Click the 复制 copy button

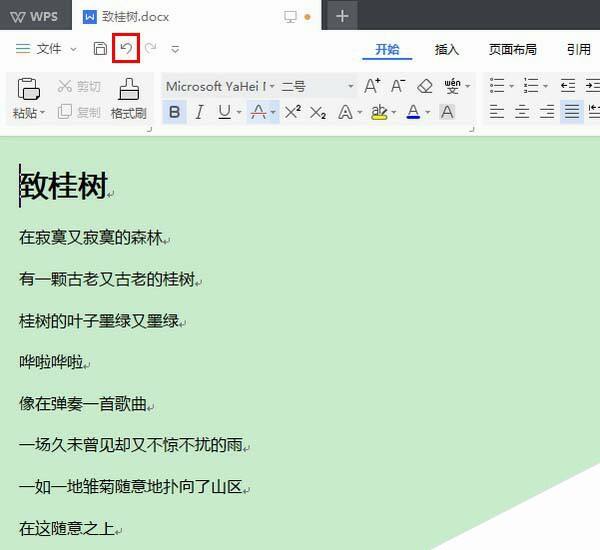[x=79, y=112]
